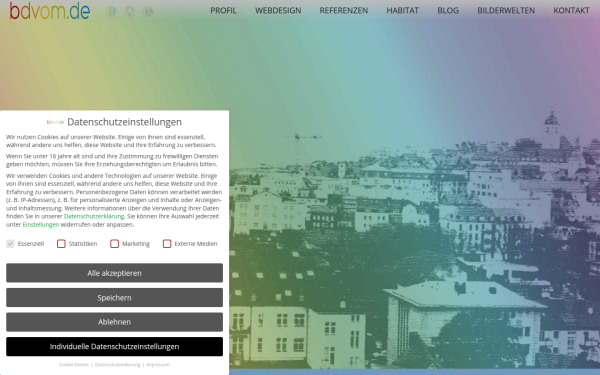Open BILDERWELTEN in navigation
The image size is (600, 375).
(x=506, y=11)
